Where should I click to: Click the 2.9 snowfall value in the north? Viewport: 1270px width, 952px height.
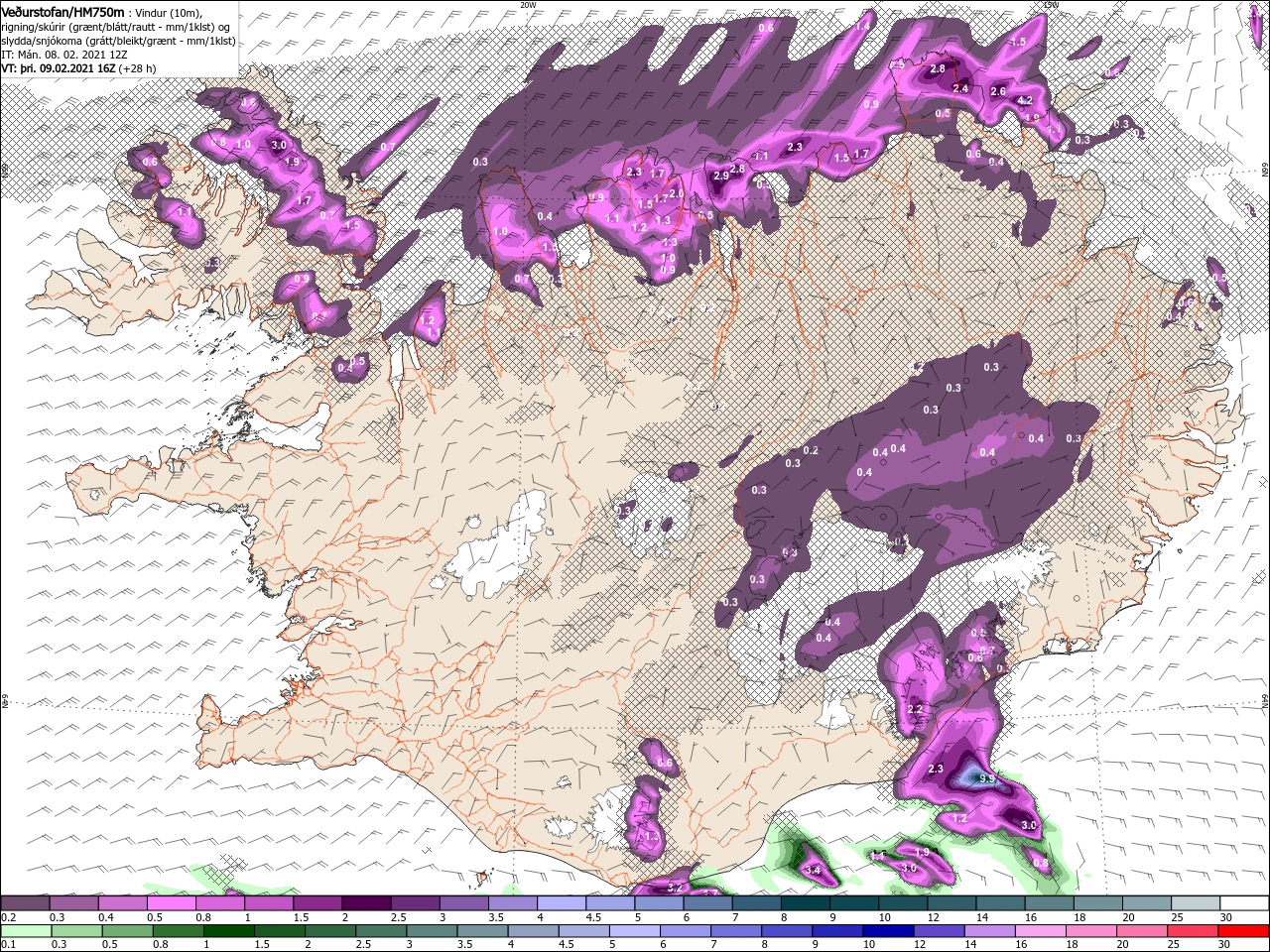pyautogui.click(x=721, y=176)
